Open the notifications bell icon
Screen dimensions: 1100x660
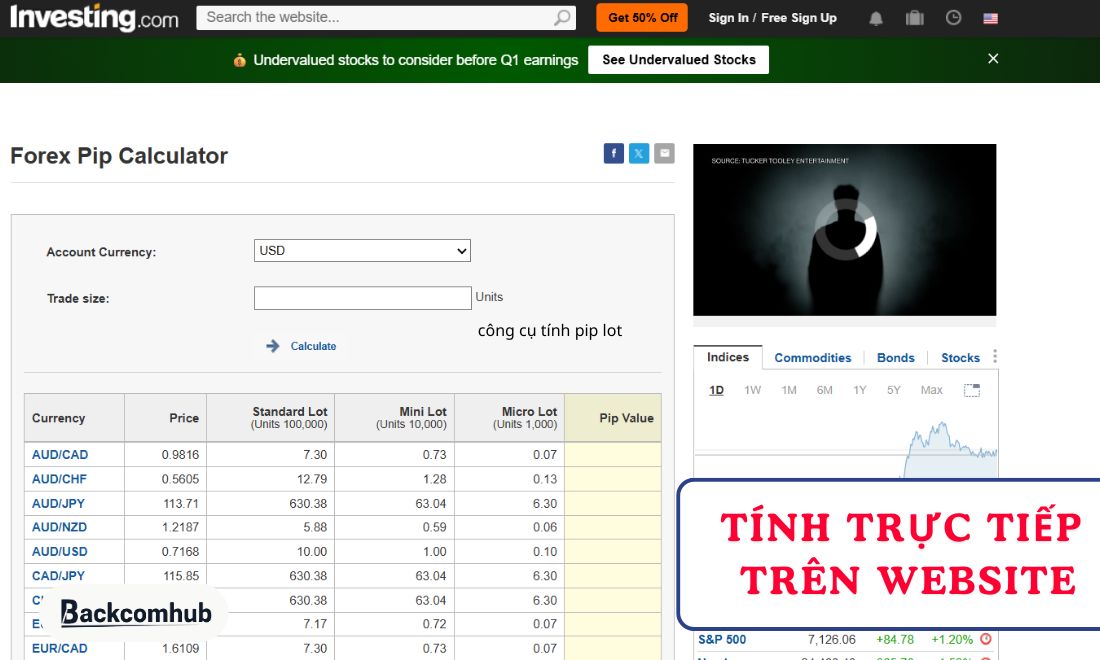coord(876,18)
